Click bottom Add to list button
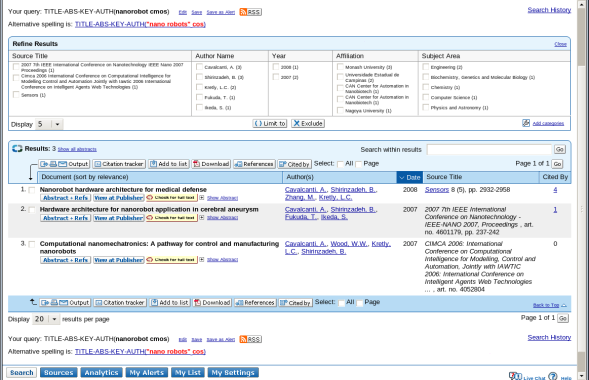This screenshot has width=589, height=380. tap(170, 303)
